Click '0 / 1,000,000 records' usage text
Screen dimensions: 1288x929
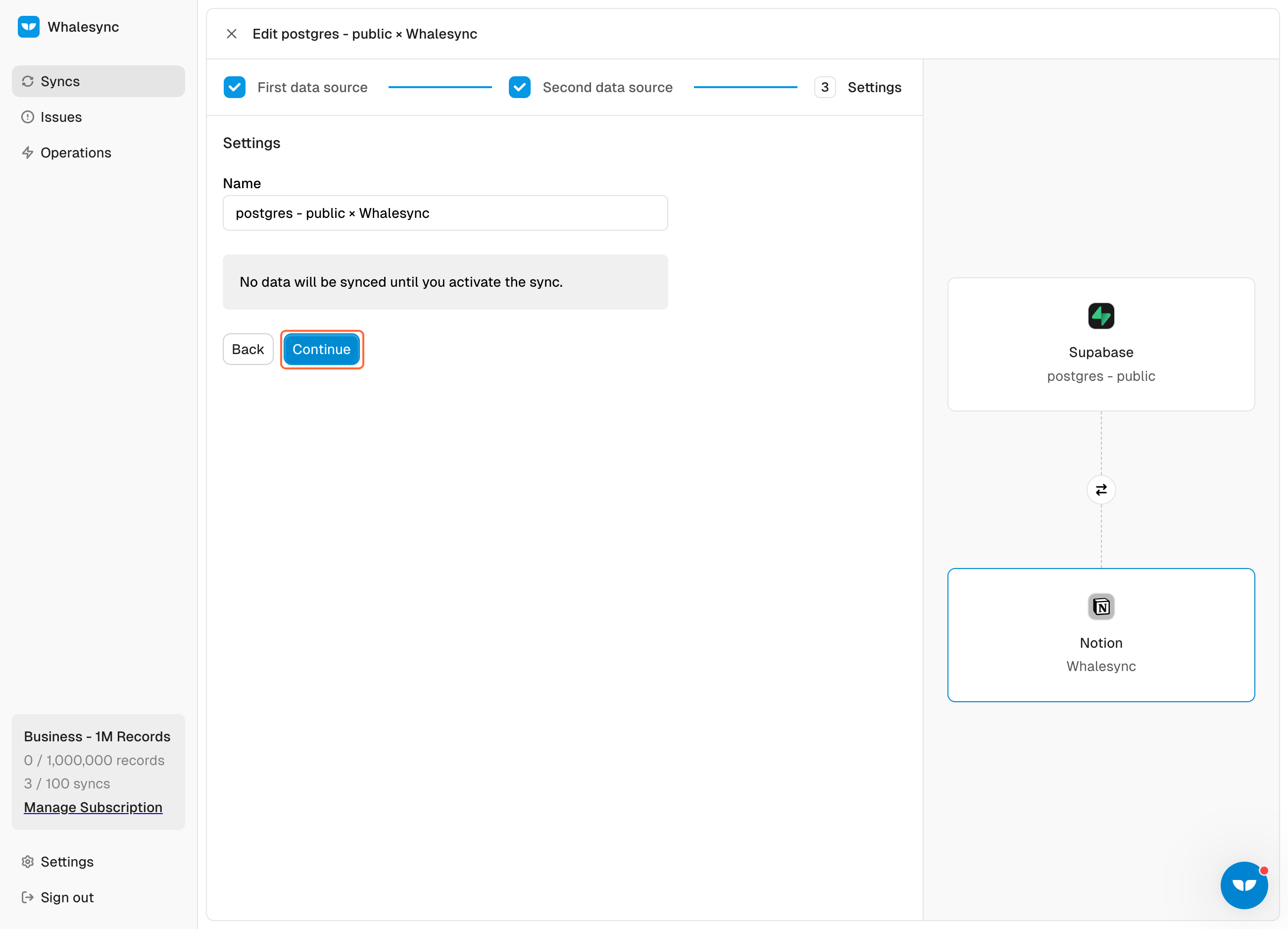94,760
